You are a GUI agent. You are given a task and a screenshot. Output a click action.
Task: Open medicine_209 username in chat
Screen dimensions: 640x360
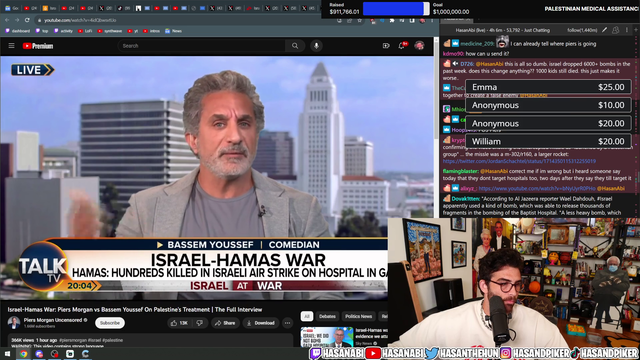pyautogui.click(x=477, y=44)
